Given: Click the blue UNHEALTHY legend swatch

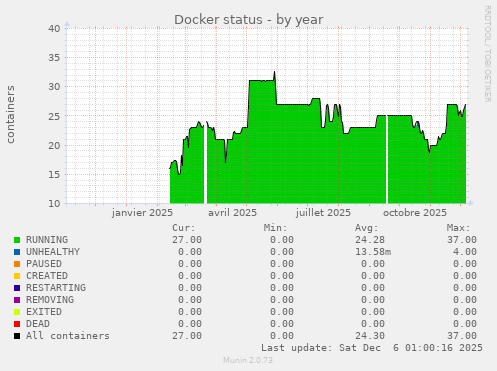Looking at the screenshot, I should (x=17, y=252).
